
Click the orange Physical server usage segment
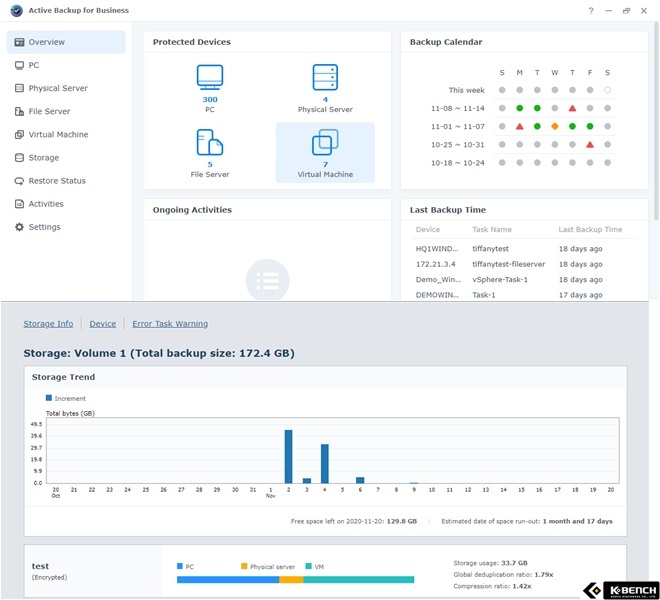pos(291,580)
